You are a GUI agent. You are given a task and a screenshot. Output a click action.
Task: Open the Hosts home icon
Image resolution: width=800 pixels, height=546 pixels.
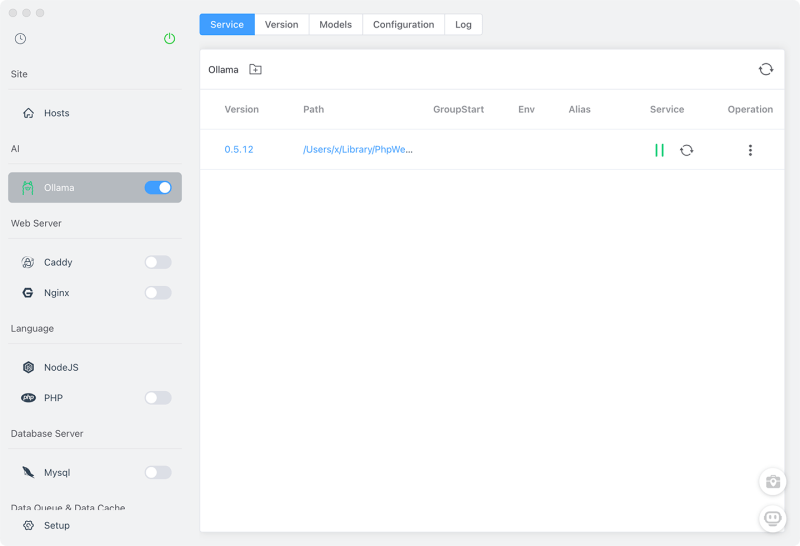29,113
